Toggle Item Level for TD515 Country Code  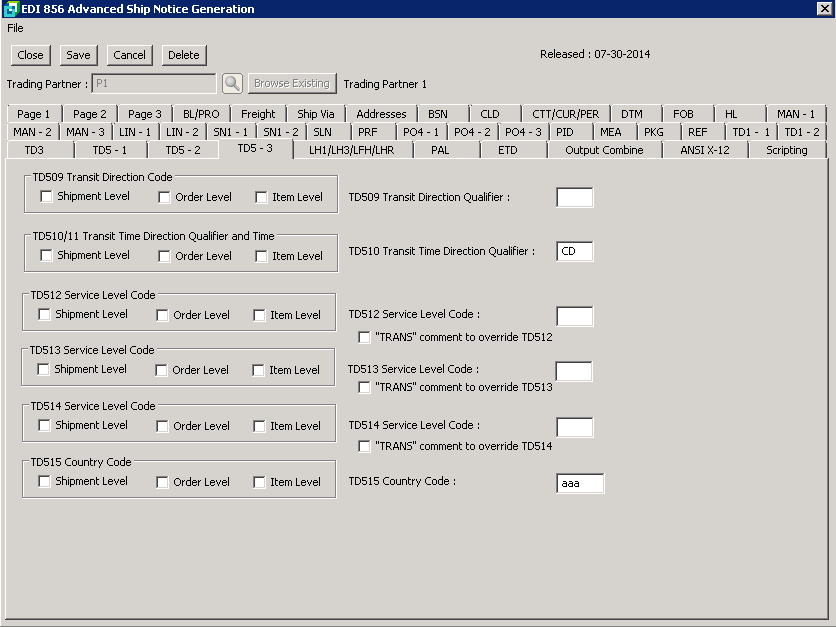coord(260,482)
